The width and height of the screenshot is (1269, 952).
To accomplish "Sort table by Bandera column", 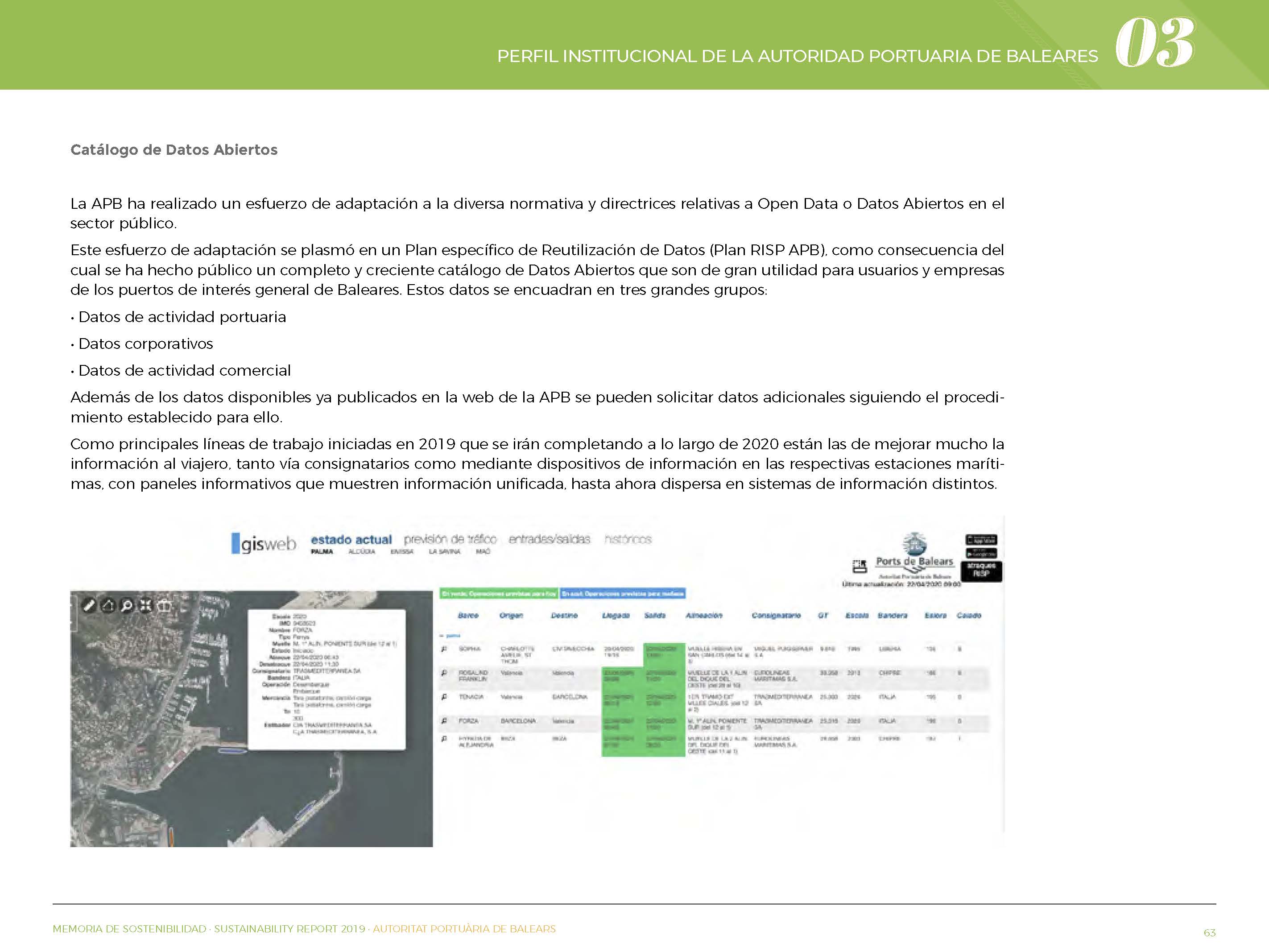I will coord(893,615).
